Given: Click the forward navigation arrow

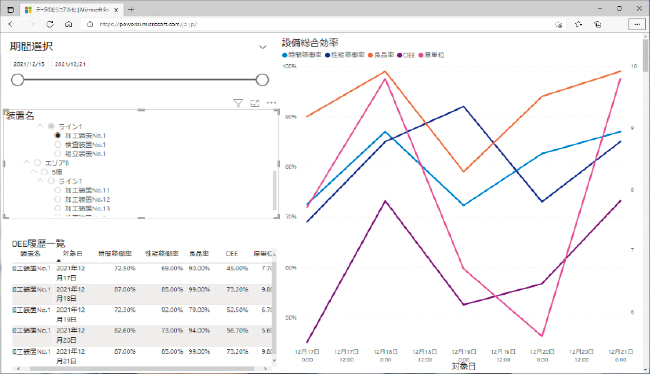Looking at the screenshot, I should click(31, 24).
